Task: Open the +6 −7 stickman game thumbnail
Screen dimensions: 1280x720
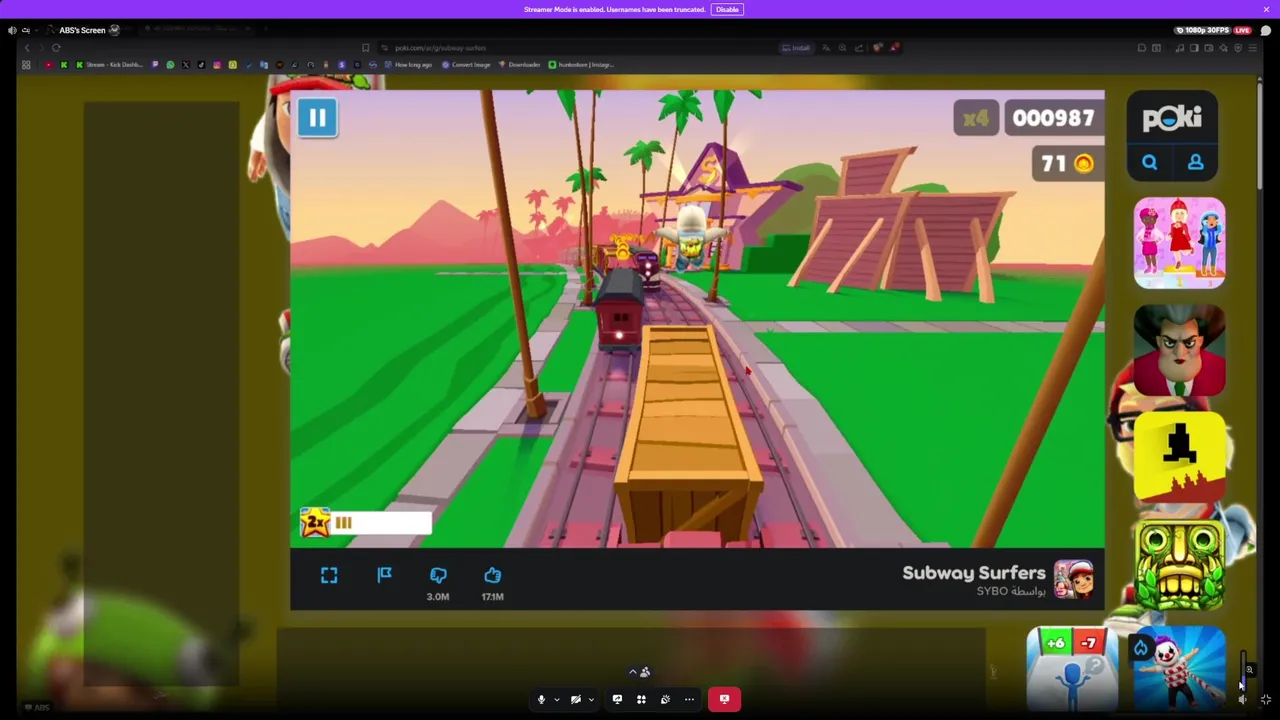Action: click(1072, 669)
